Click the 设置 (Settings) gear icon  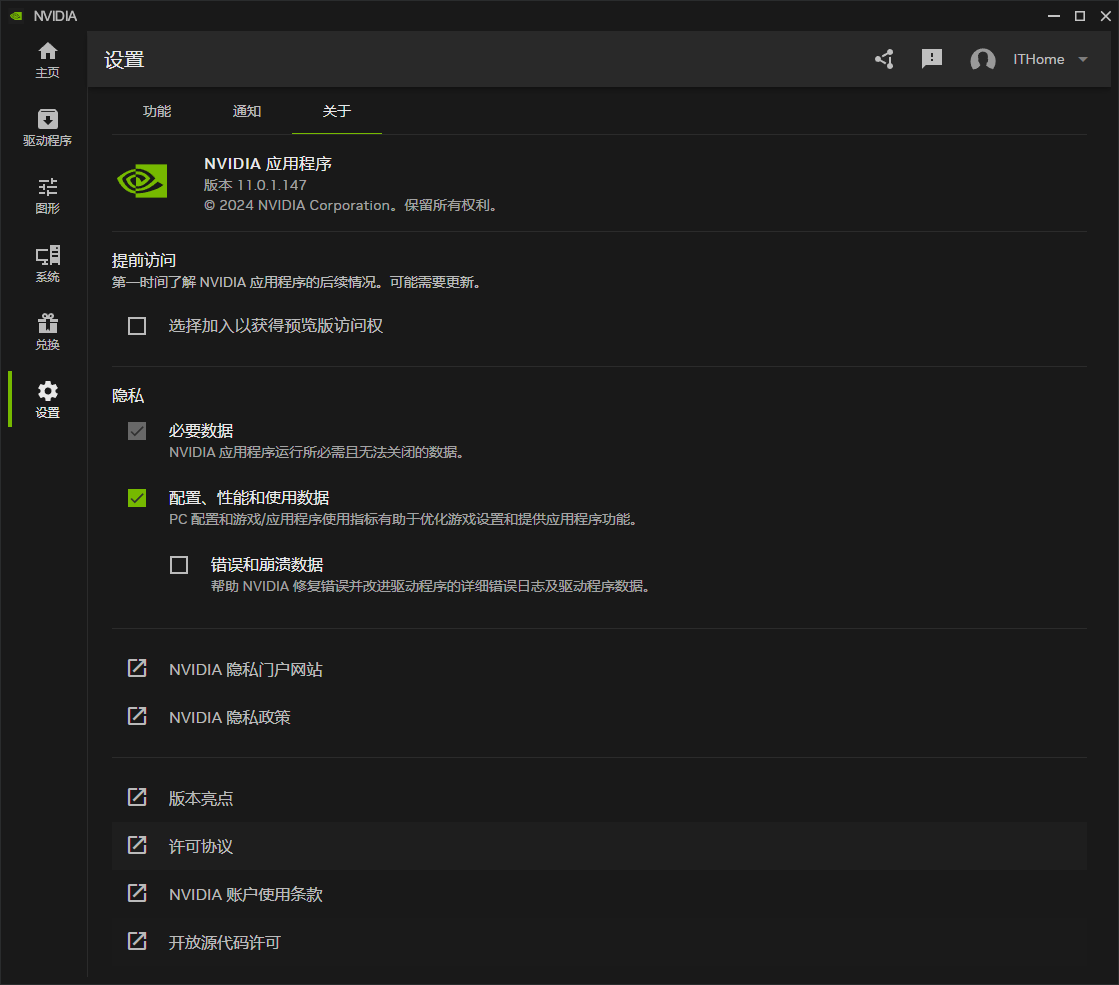(47, 395)
